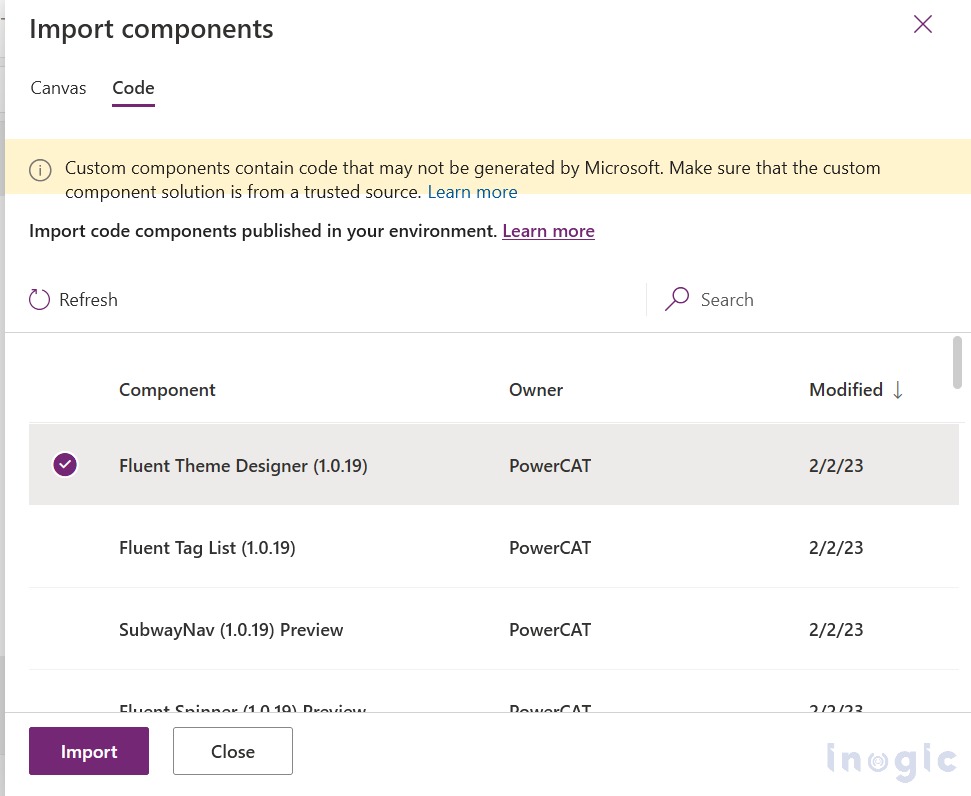971x796 pixels.
Task: Click the info icon in the warning banner
Action: pyautogui.click(x=40, y=170)
